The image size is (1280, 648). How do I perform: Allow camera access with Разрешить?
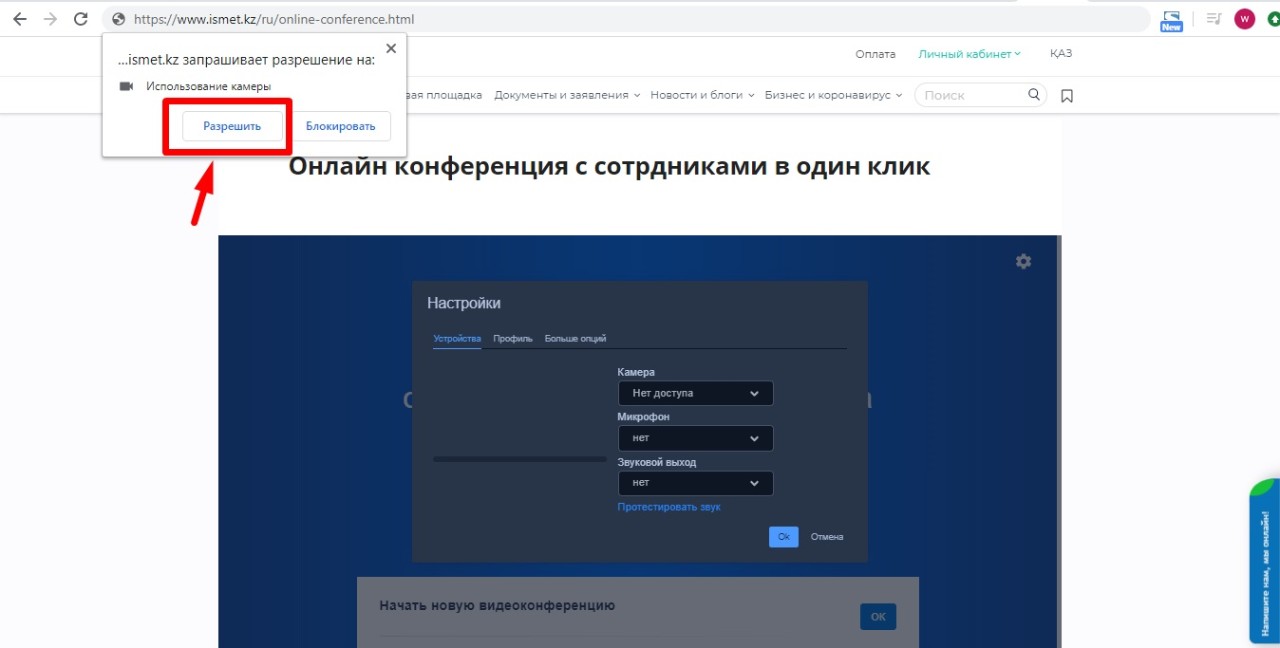[x=232, y=126]
